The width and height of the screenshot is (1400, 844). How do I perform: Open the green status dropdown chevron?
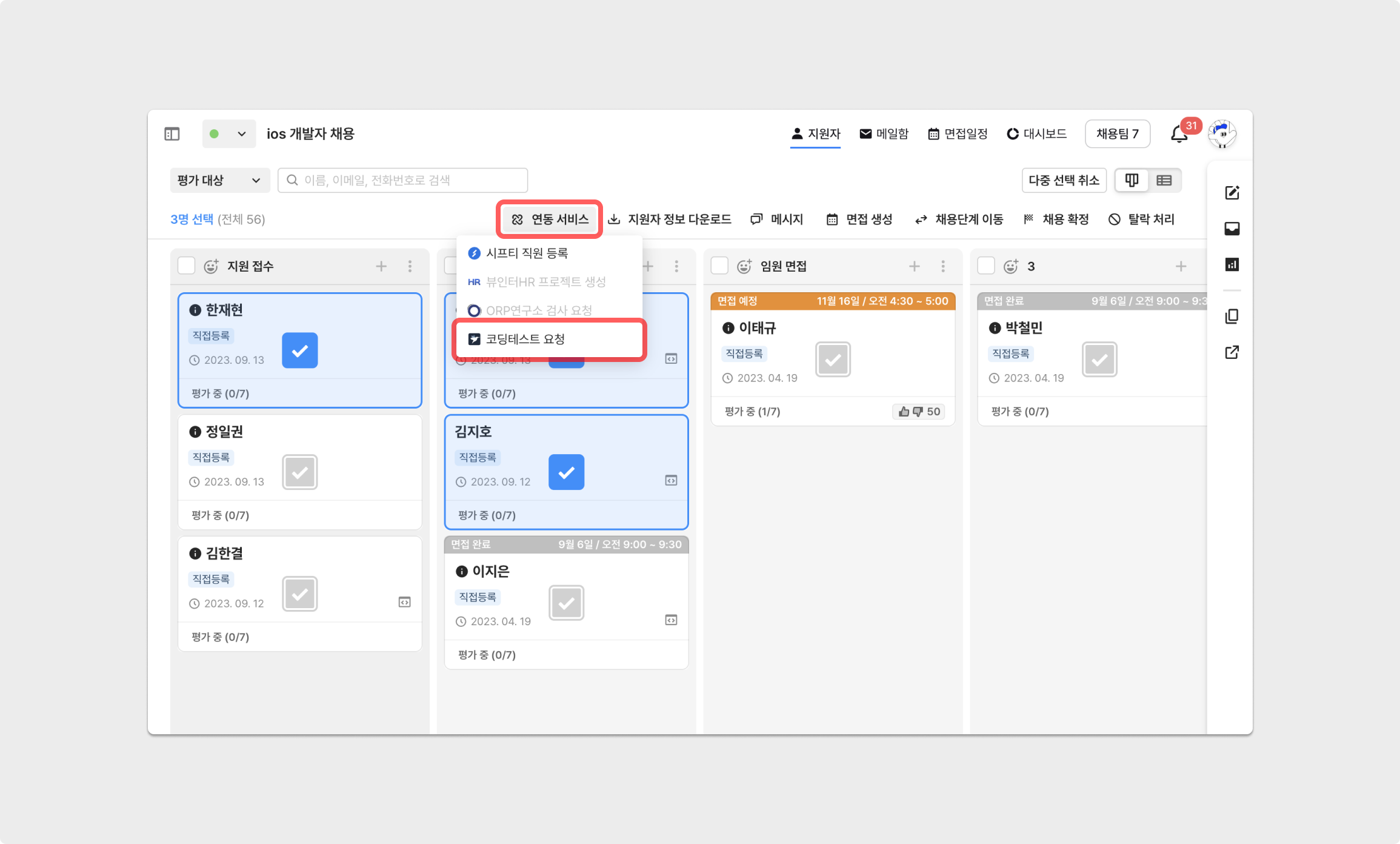241,134
